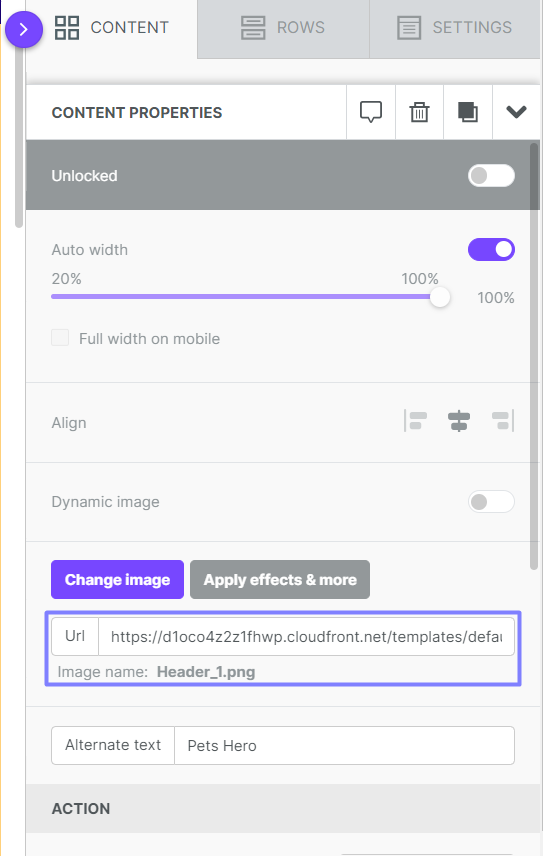The width and height of the screenshot is (543, 856).
Task: Open the Rows tab
Action: pos(283,29)
